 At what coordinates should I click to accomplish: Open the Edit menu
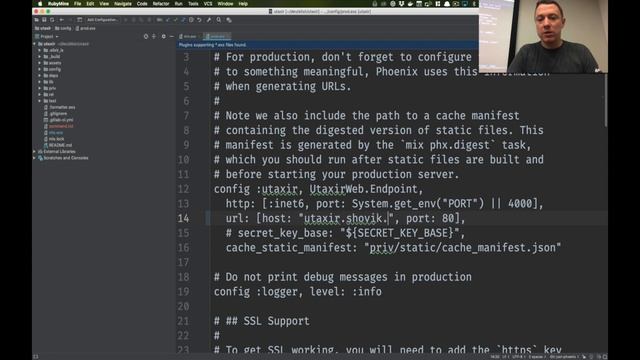coord(90,4)
